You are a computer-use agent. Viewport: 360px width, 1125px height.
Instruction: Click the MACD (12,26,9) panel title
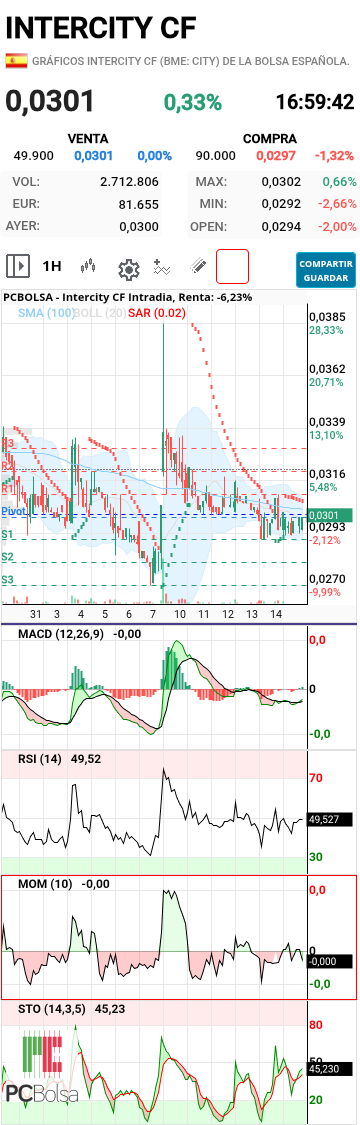(61, 634)
